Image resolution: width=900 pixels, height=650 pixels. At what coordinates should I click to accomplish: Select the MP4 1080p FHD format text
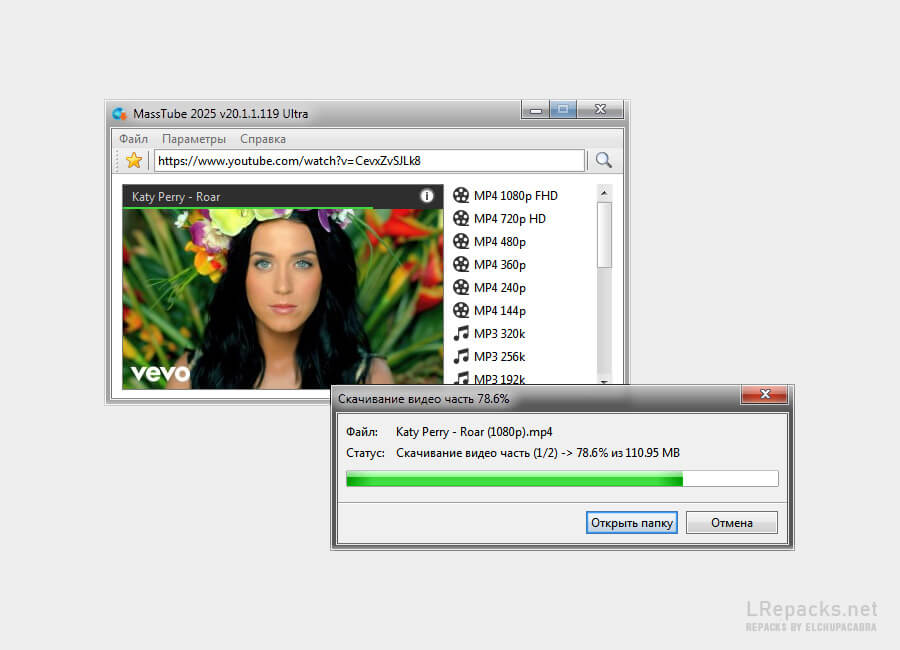[515, 196]
